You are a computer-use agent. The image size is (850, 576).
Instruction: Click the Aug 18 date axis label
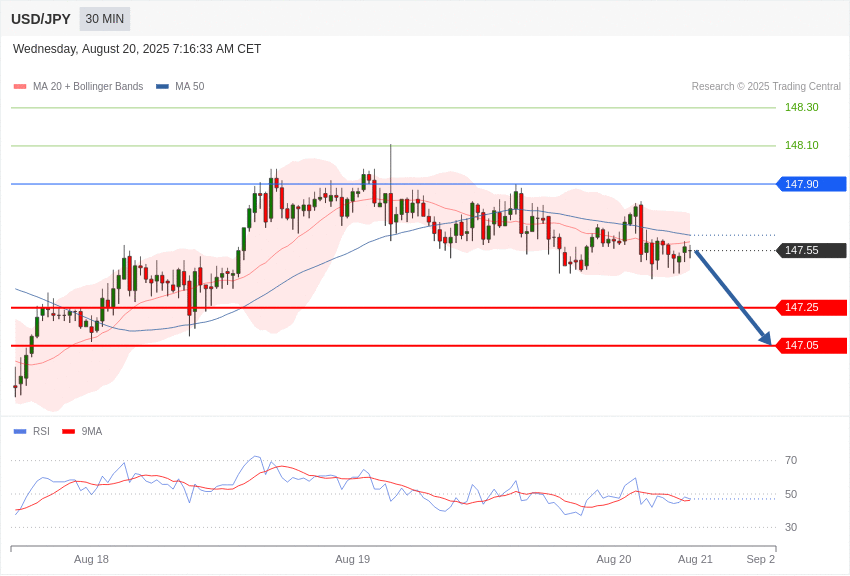coord(91,559)
